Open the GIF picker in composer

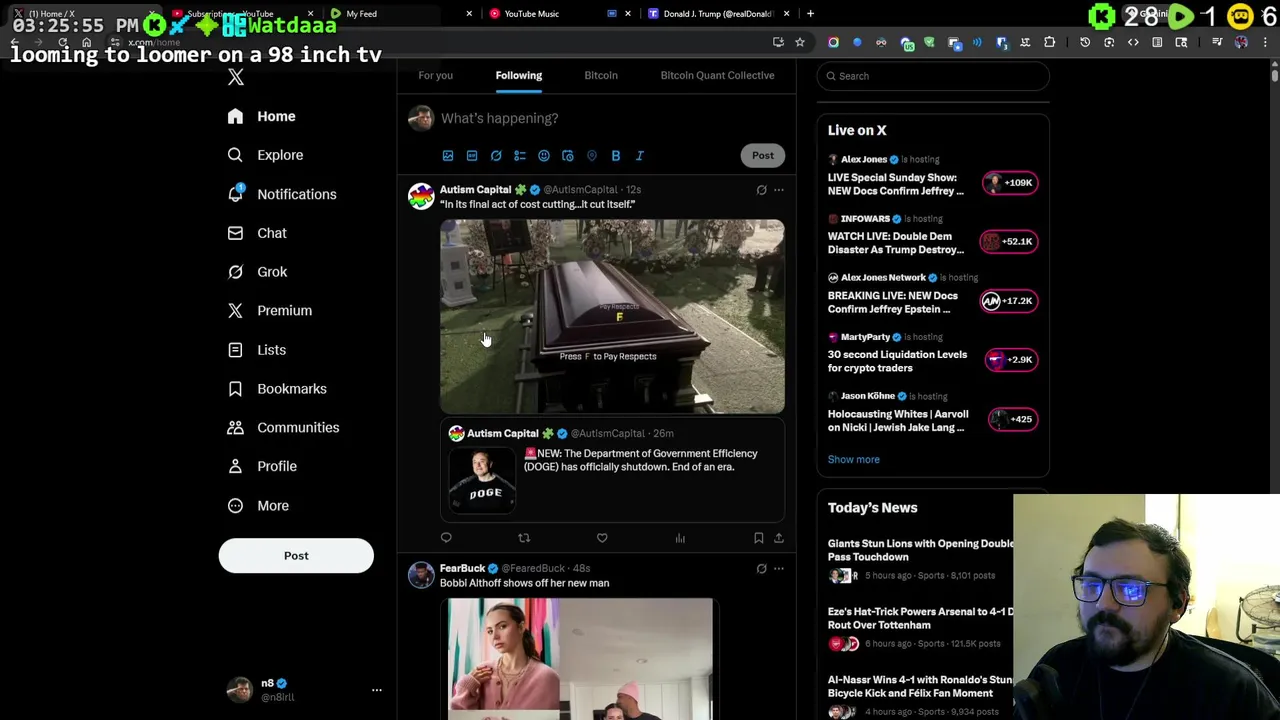[x=472, y=156]
